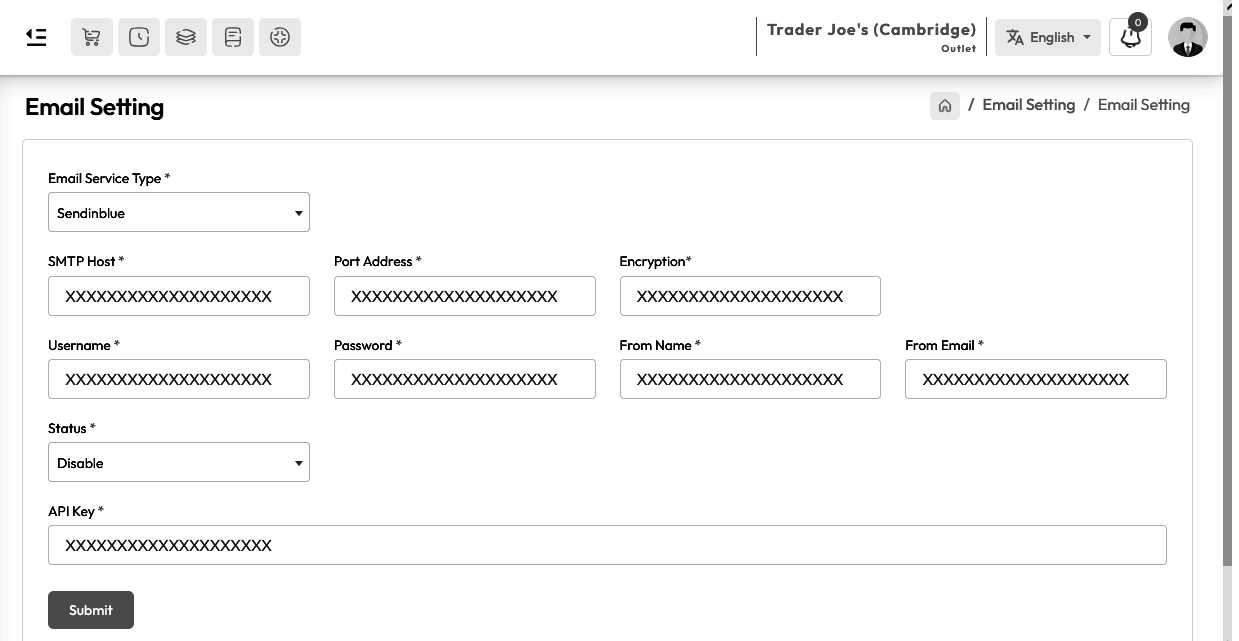Focus the API Key input field
Screen dimensions: 1239x641
tap(607, 545)
